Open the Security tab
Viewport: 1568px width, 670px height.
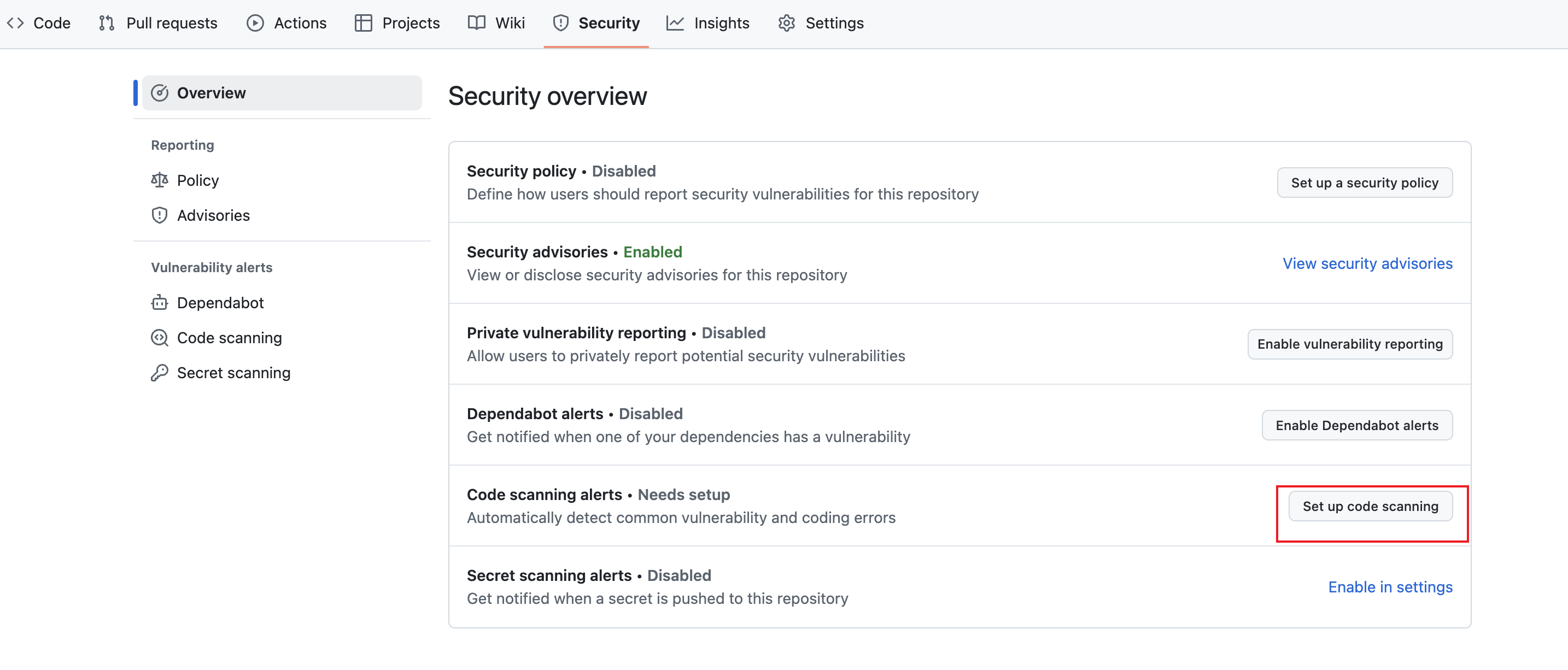pos(596,23)
